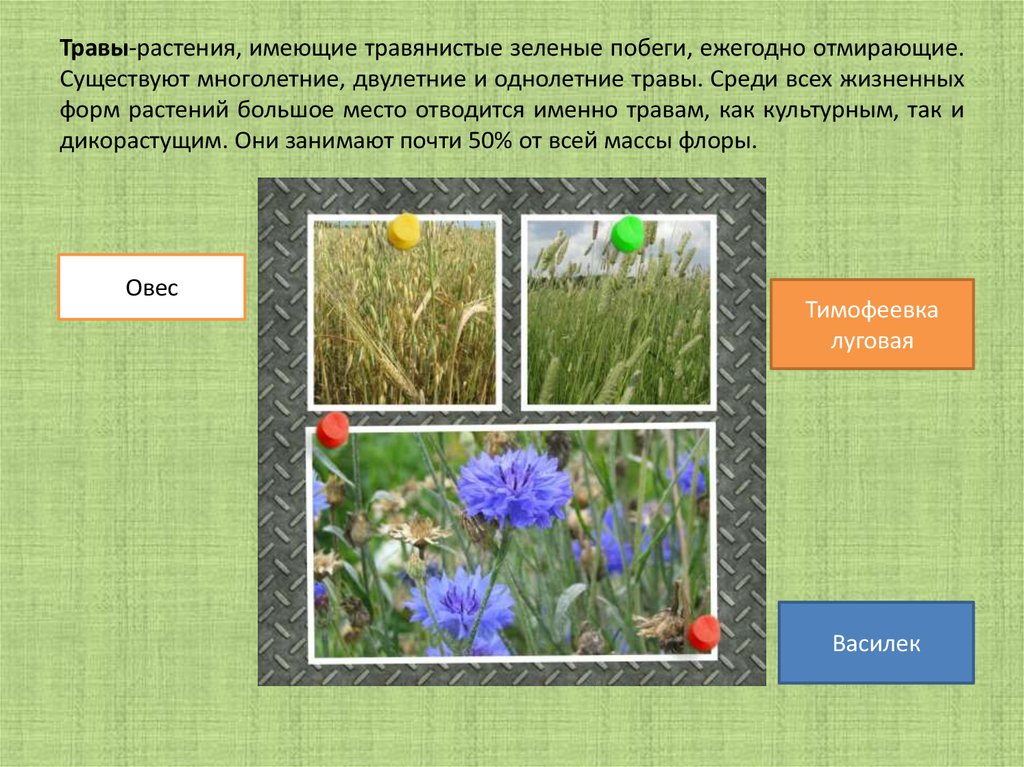Screen dimensions: 1024x767
Task: Click the bold word Травы in the heading
Action: (97, 49)
